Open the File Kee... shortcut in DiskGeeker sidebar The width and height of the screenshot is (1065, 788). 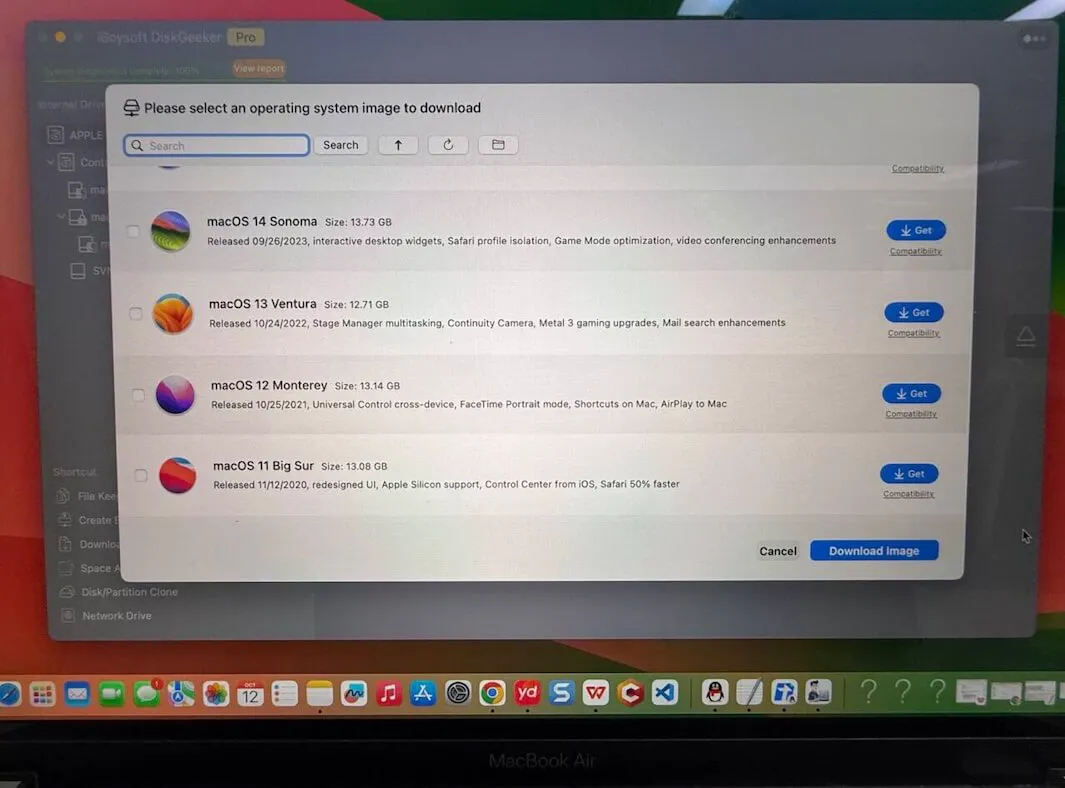[x=87, y=496]
